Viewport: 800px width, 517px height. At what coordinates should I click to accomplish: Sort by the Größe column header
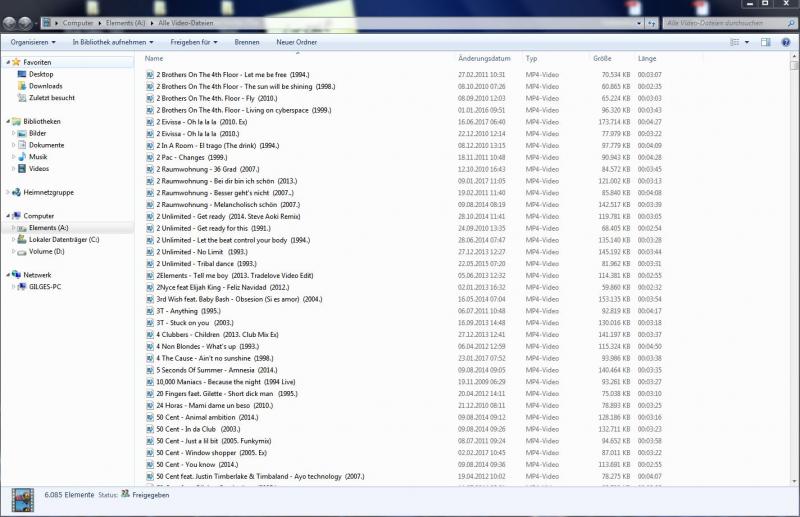pos(602,59)
